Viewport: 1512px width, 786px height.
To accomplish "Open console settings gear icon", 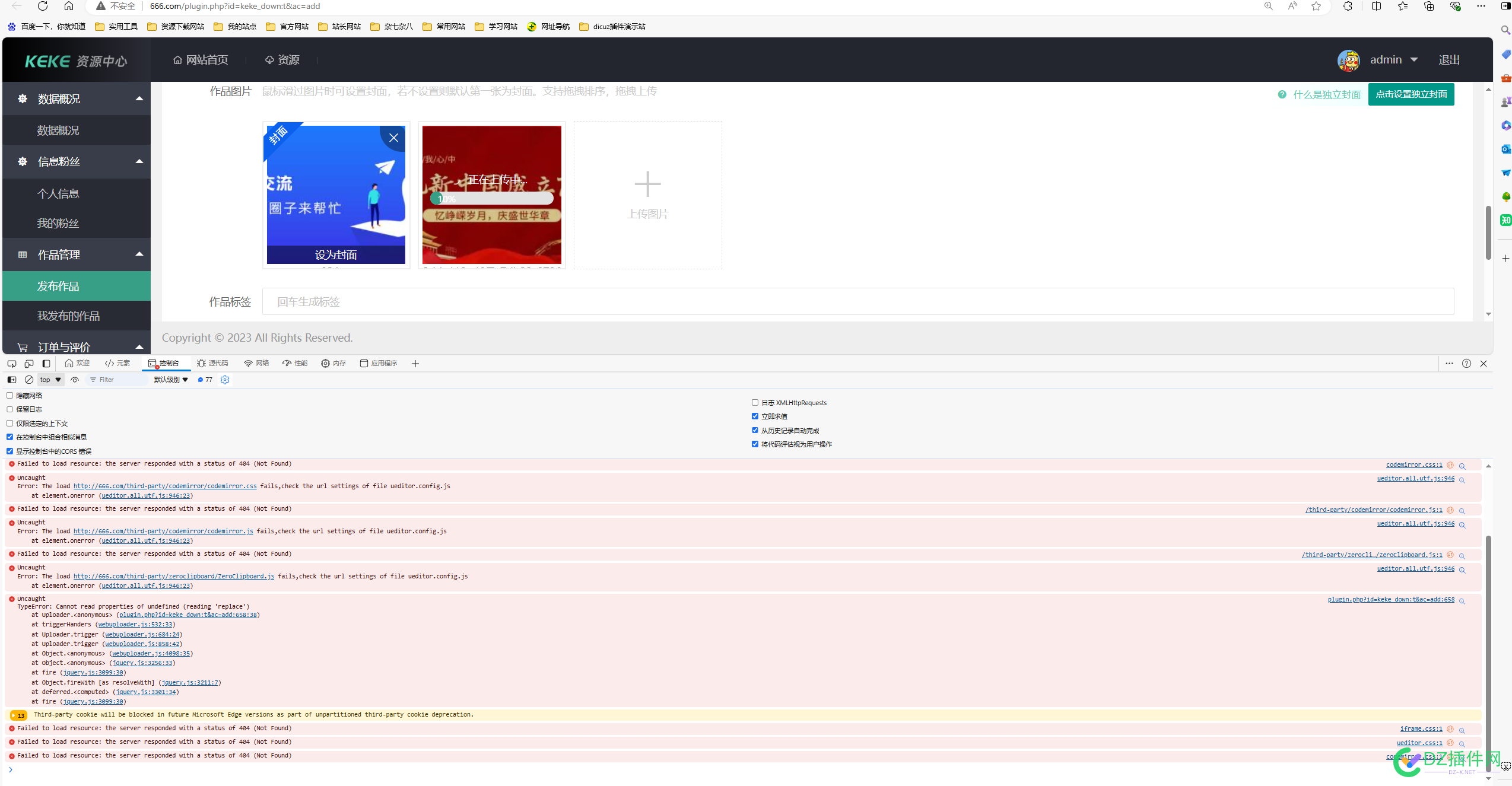I will (x=224, y=380).
